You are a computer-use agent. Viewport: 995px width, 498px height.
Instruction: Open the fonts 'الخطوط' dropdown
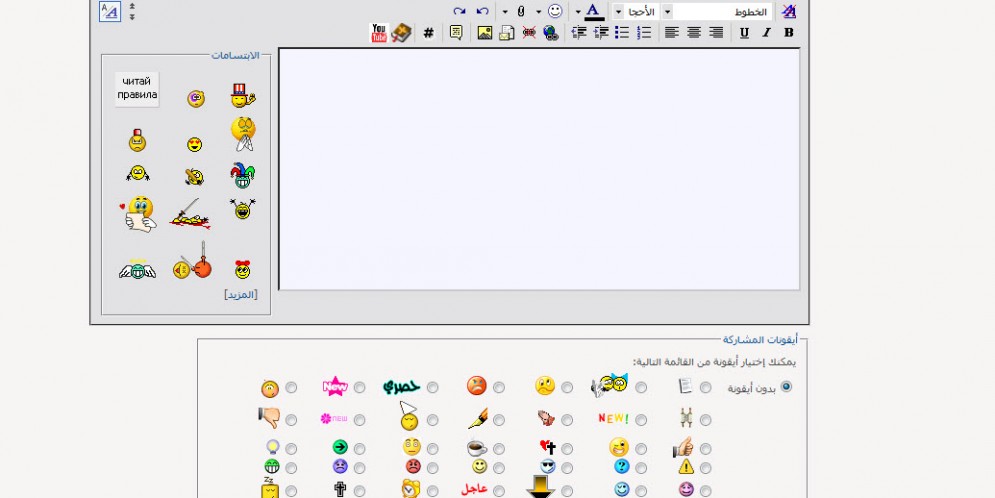[722, 11]
